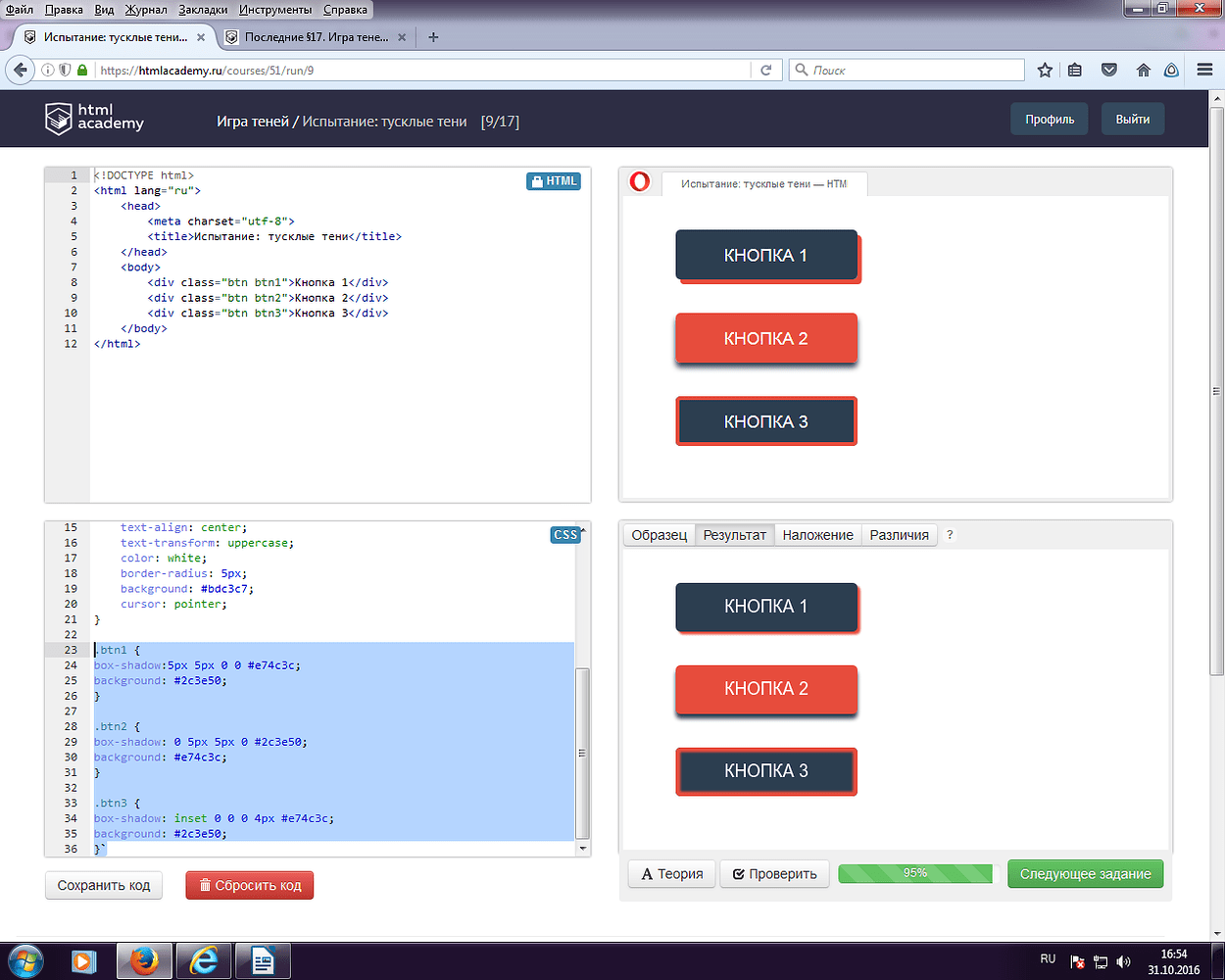Viewport: 1225px width, 980px height.
Task: Click the URL address field
Action: (x=421, y=71)
